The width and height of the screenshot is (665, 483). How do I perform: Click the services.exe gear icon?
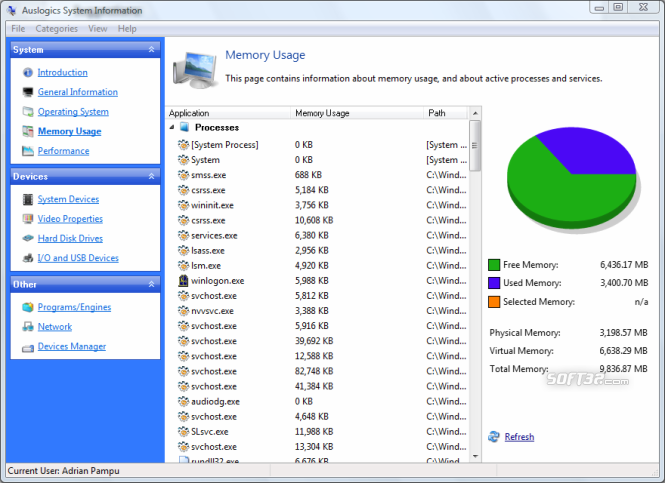click(x=183, y=235)
